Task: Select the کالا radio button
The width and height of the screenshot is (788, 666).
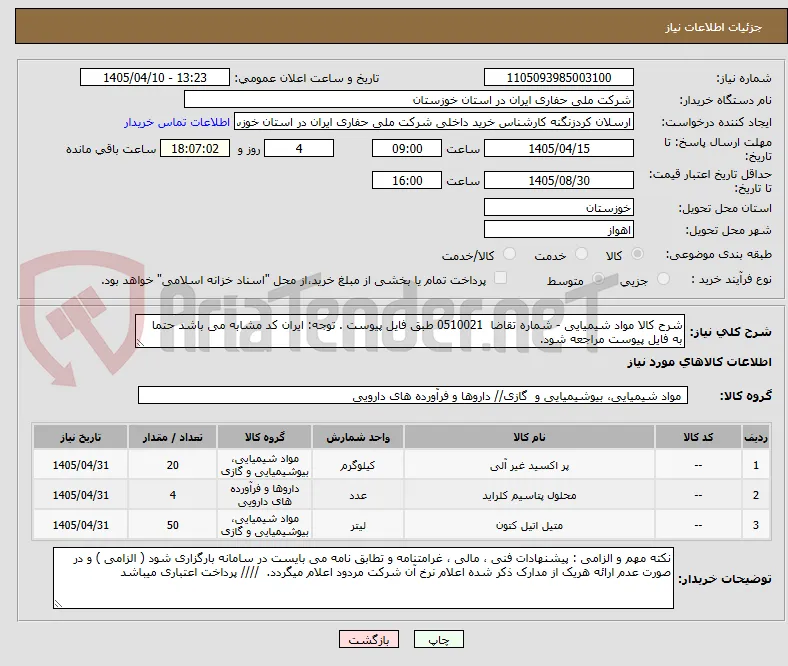Action: click(637, 254)
